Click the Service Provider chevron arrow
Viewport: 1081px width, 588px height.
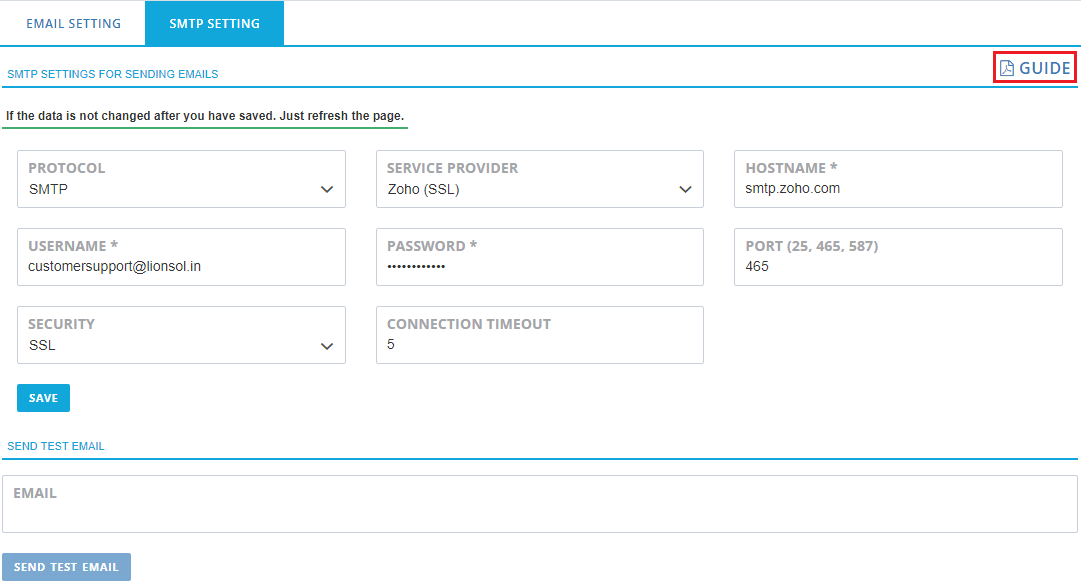[685, 190]
